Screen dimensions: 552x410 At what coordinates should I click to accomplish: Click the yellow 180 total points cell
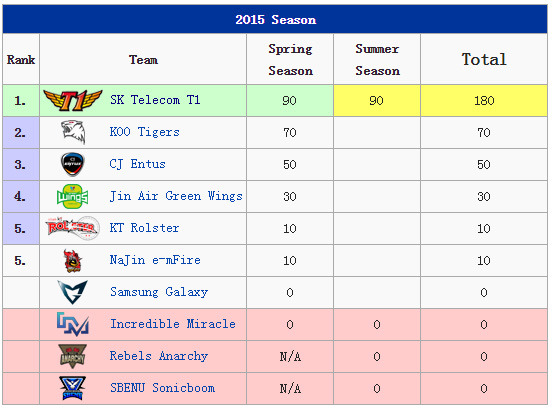484,101
